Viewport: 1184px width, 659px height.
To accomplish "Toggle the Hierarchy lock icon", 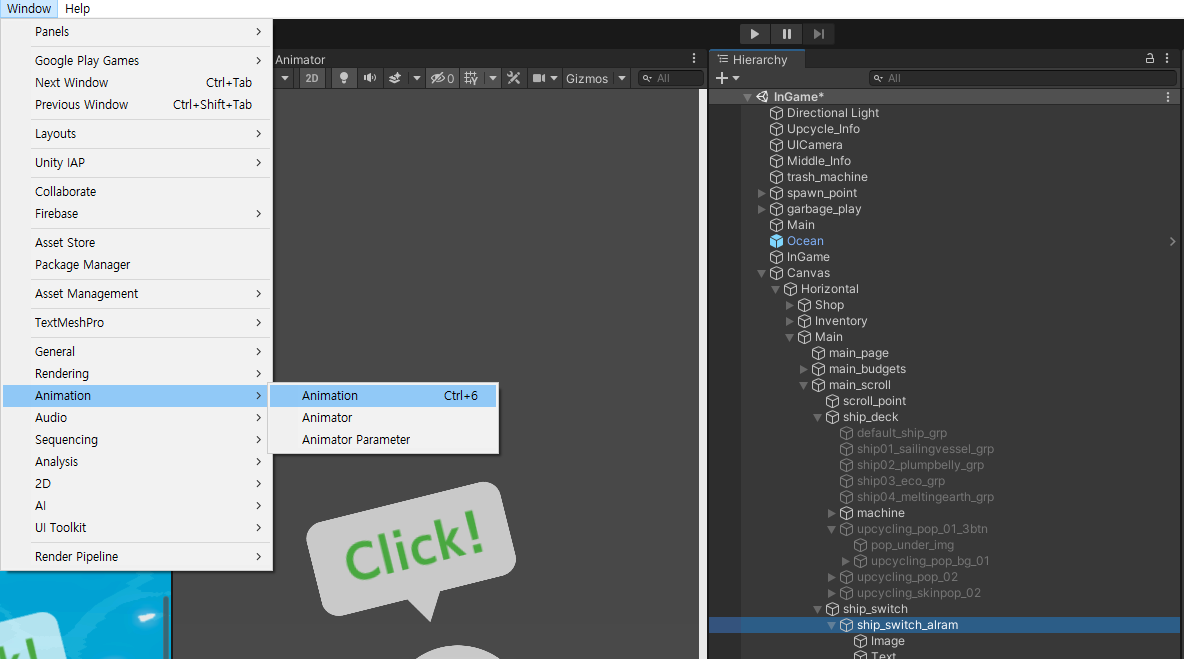I will (1149, 59).
